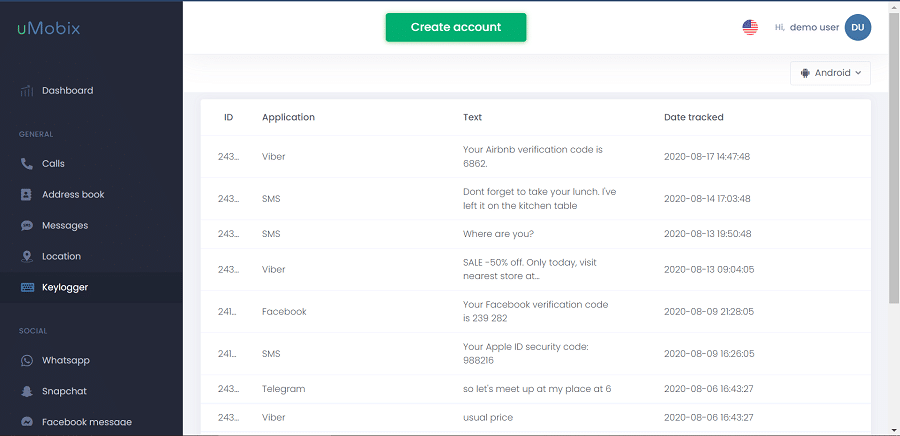Click the Facebook messenger sidebar icon
The image size is (900, 436).
27,422
